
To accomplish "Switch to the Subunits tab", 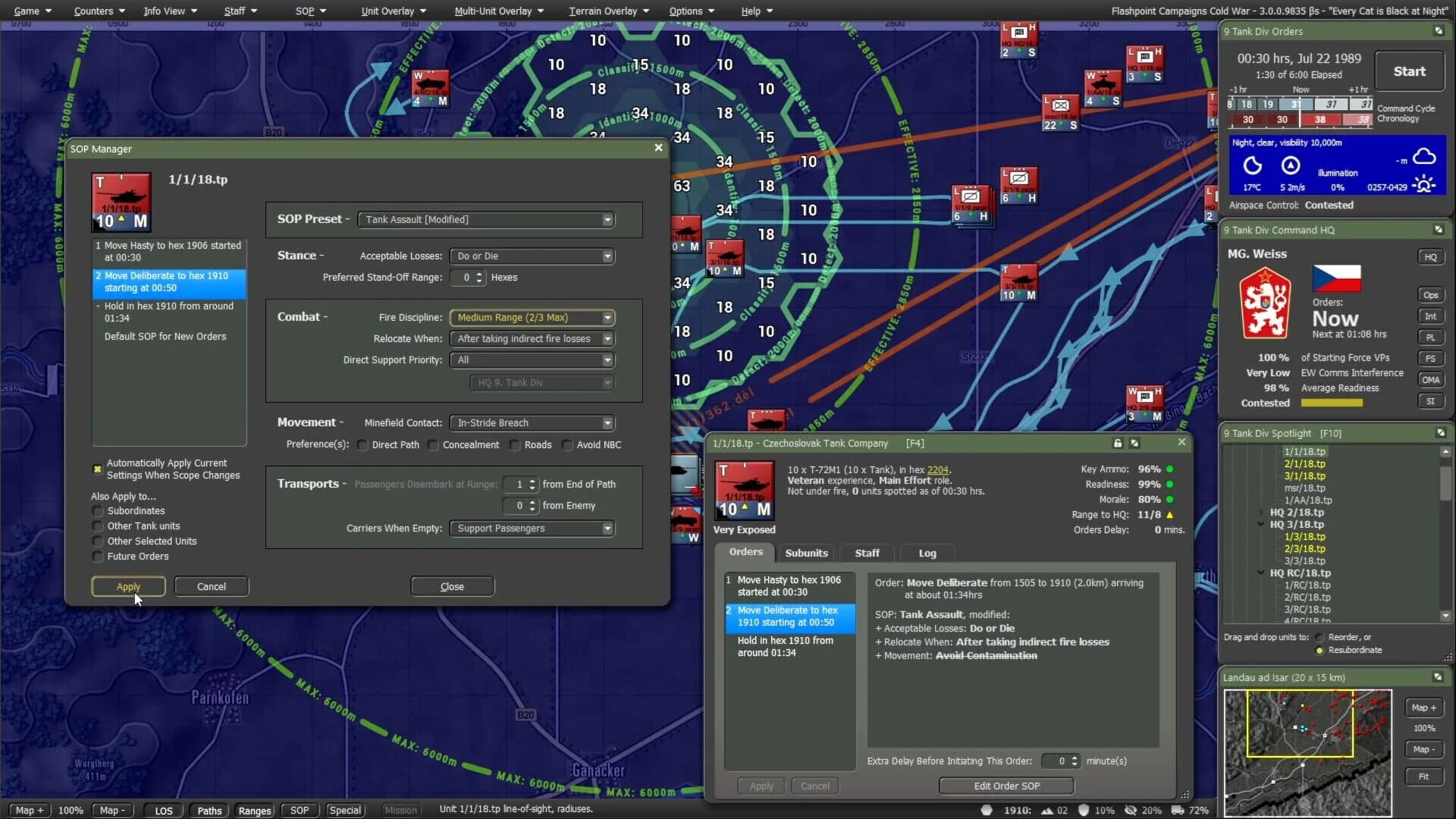I will coord(806,553).
